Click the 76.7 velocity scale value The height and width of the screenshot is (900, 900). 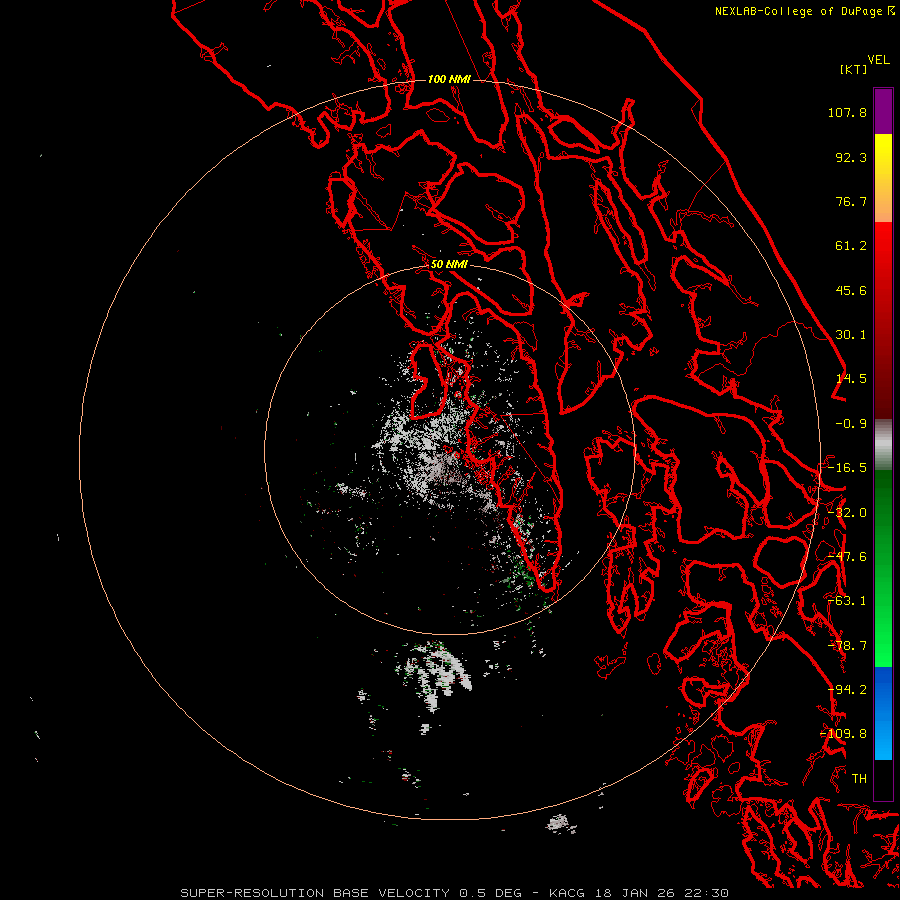(851, 201)
